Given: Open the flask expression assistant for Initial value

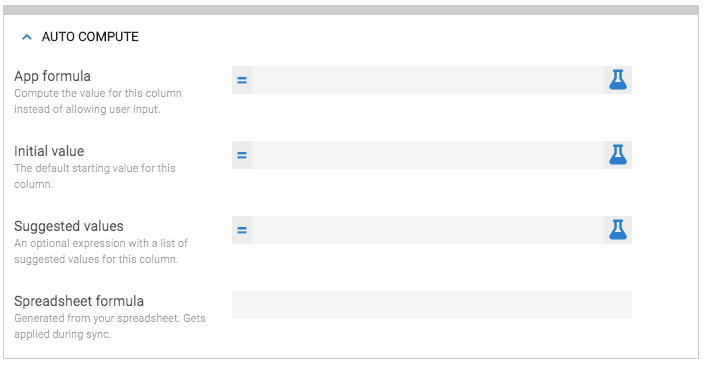Looking at the screenshot, I should 618,155.
